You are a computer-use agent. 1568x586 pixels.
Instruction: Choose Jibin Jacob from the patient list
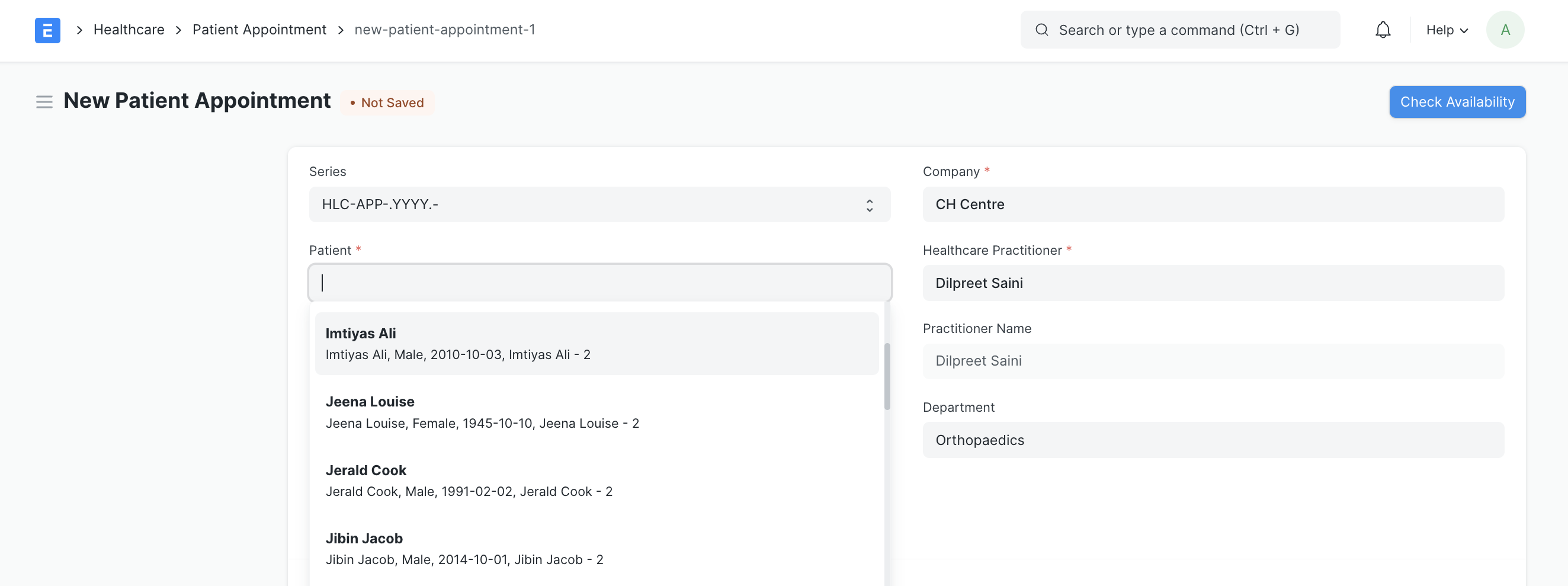coord(597,548)
